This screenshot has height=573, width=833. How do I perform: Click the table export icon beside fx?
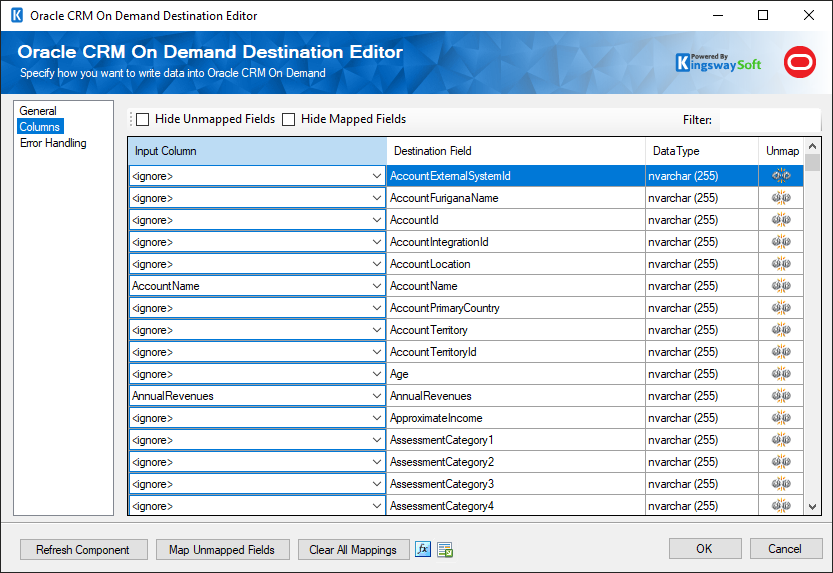point(445,550)
